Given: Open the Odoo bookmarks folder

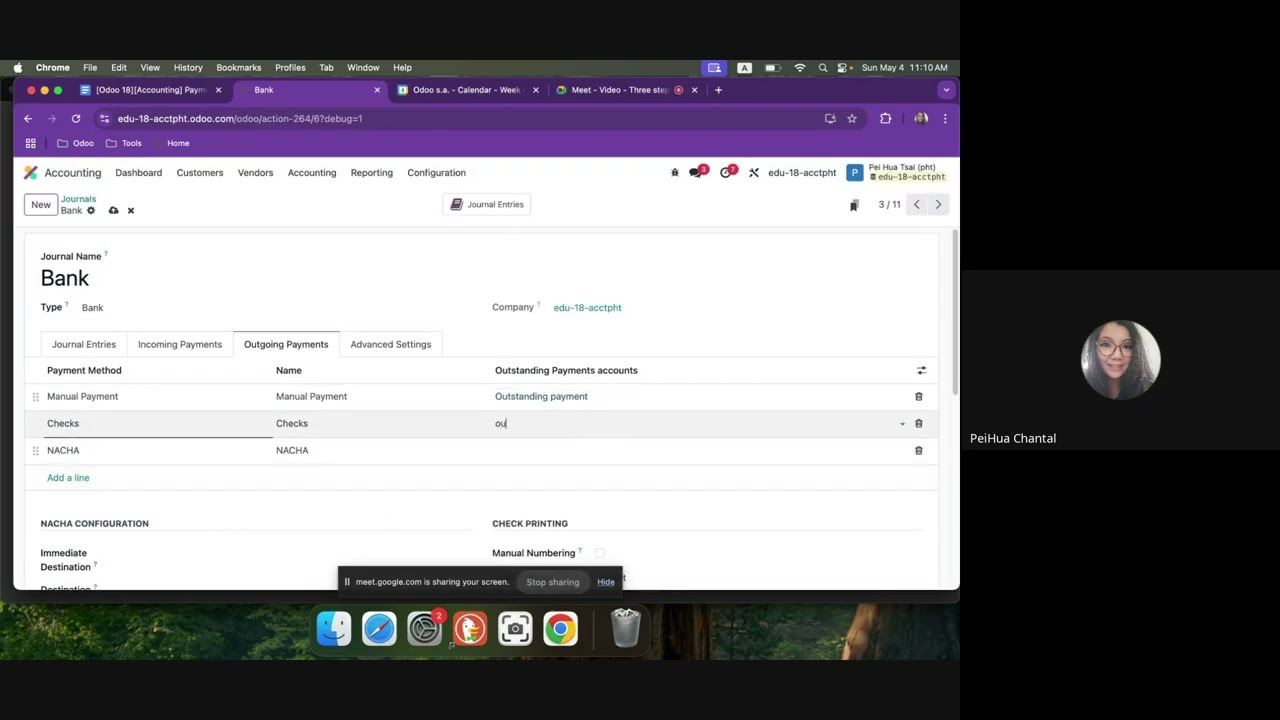Looking at the screenshot, I should pyautogui.click(x=76, y=143).
